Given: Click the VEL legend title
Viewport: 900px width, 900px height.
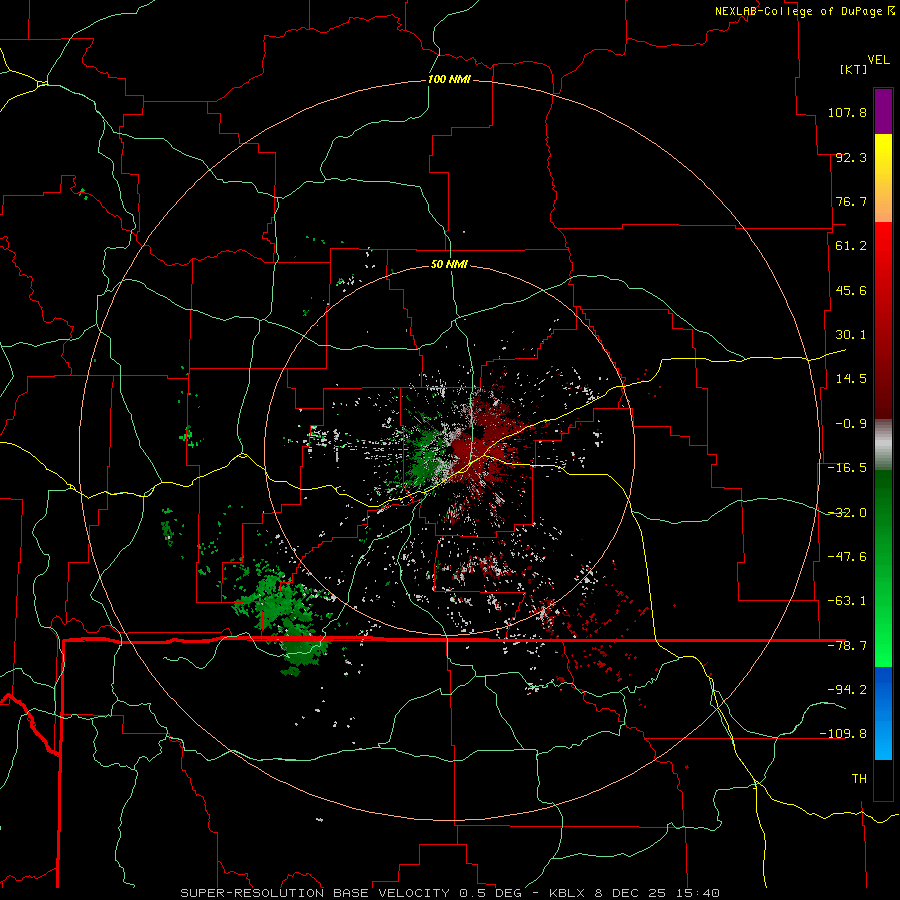Looking at the screenshot, I should (878, 60).
